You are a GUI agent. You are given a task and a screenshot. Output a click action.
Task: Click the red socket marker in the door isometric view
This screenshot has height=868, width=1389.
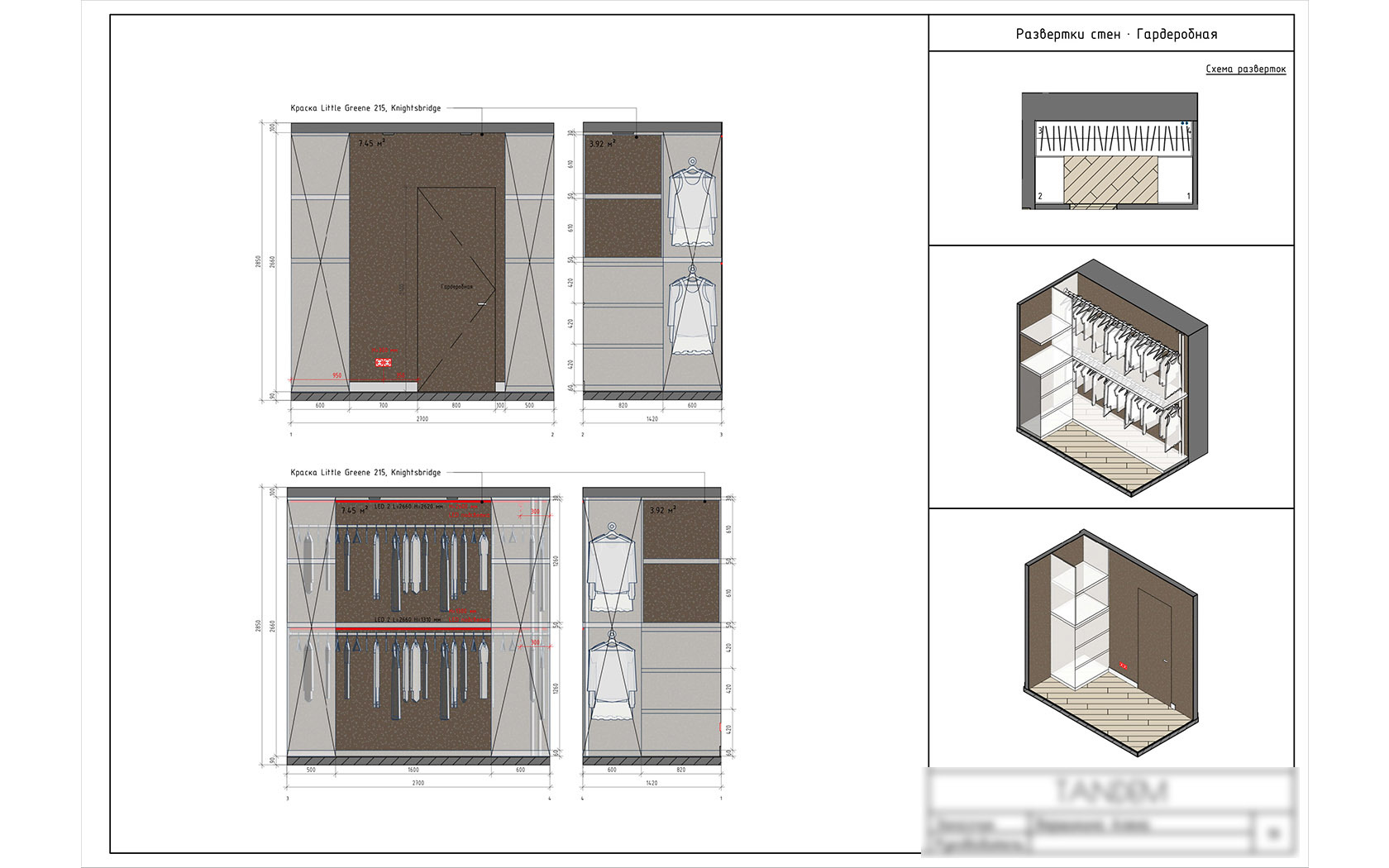click(1124, 665)
